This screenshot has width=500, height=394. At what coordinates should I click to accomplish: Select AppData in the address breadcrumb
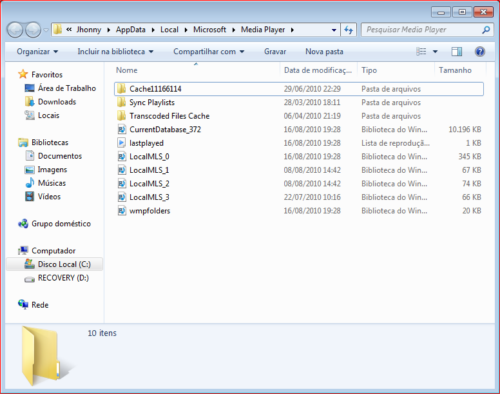pos(131,30)
